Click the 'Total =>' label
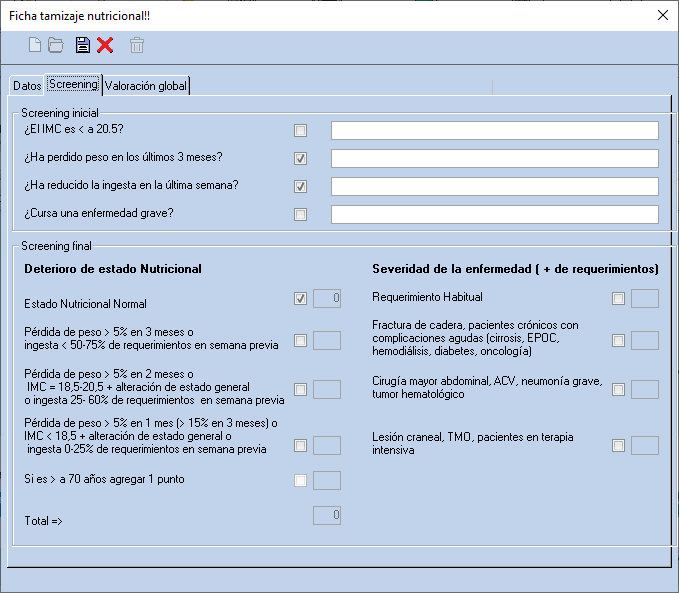Screen dimensions: 679x593 coord(43,521)
